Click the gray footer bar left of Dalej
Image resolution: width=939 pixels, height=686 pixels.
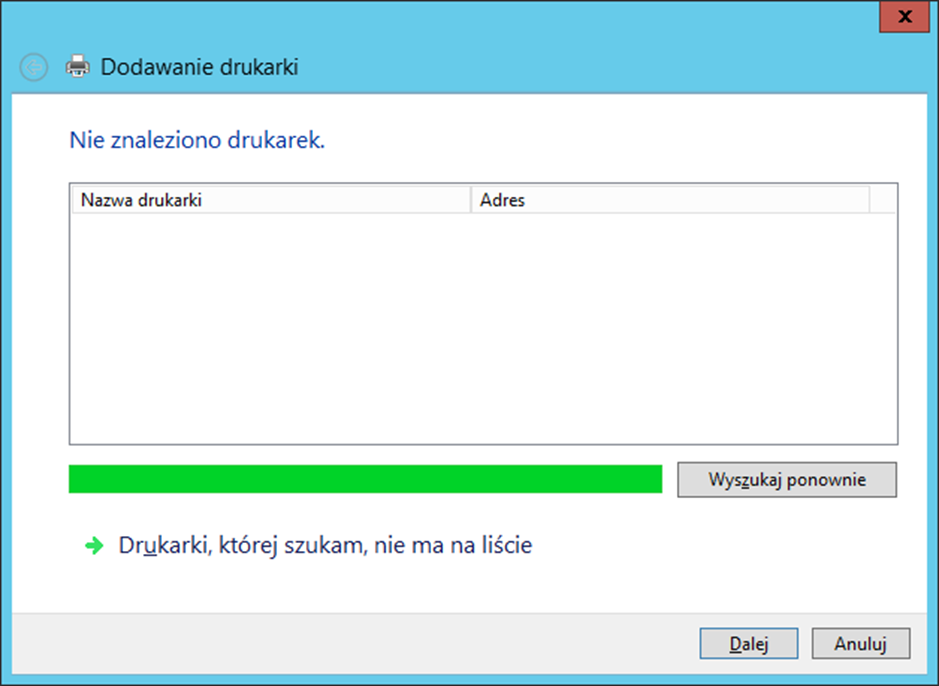pos(350,643)
